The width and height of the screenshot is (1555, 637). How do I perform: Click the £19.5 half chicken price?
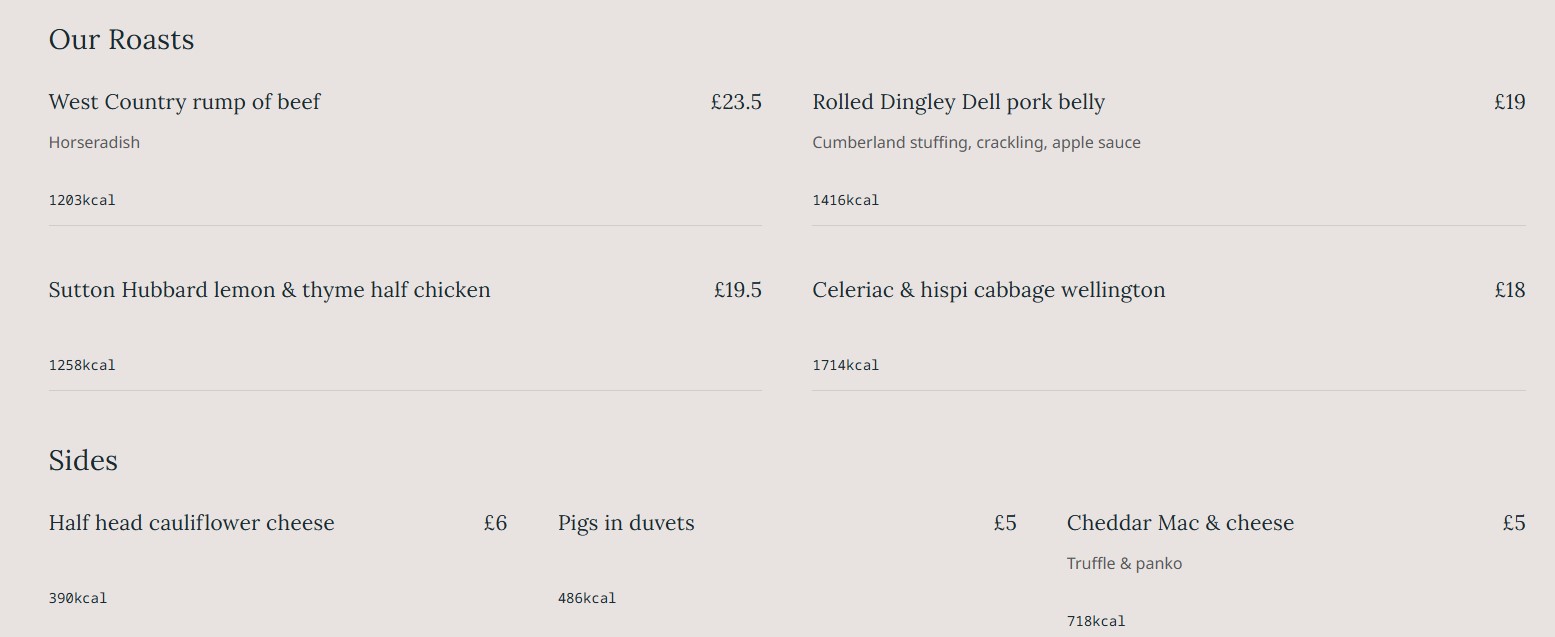point(737,290)
